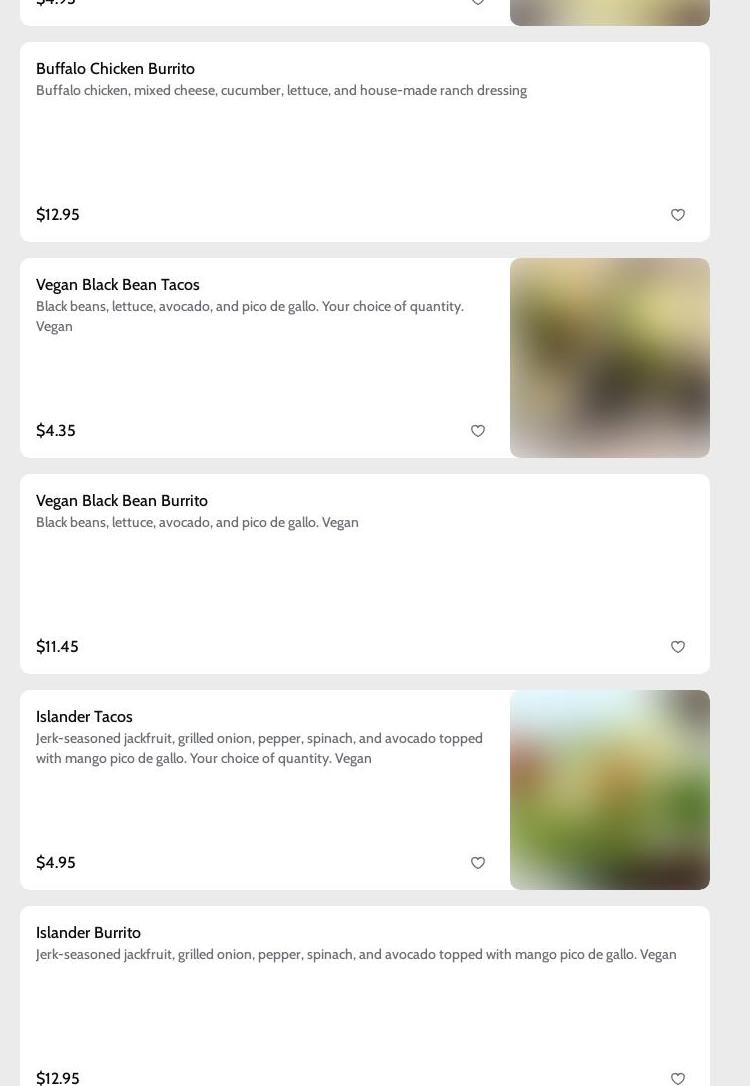Open the Vegan Black Bean Tacos photo
750x1086 pixels.
(x=610, y=358)
